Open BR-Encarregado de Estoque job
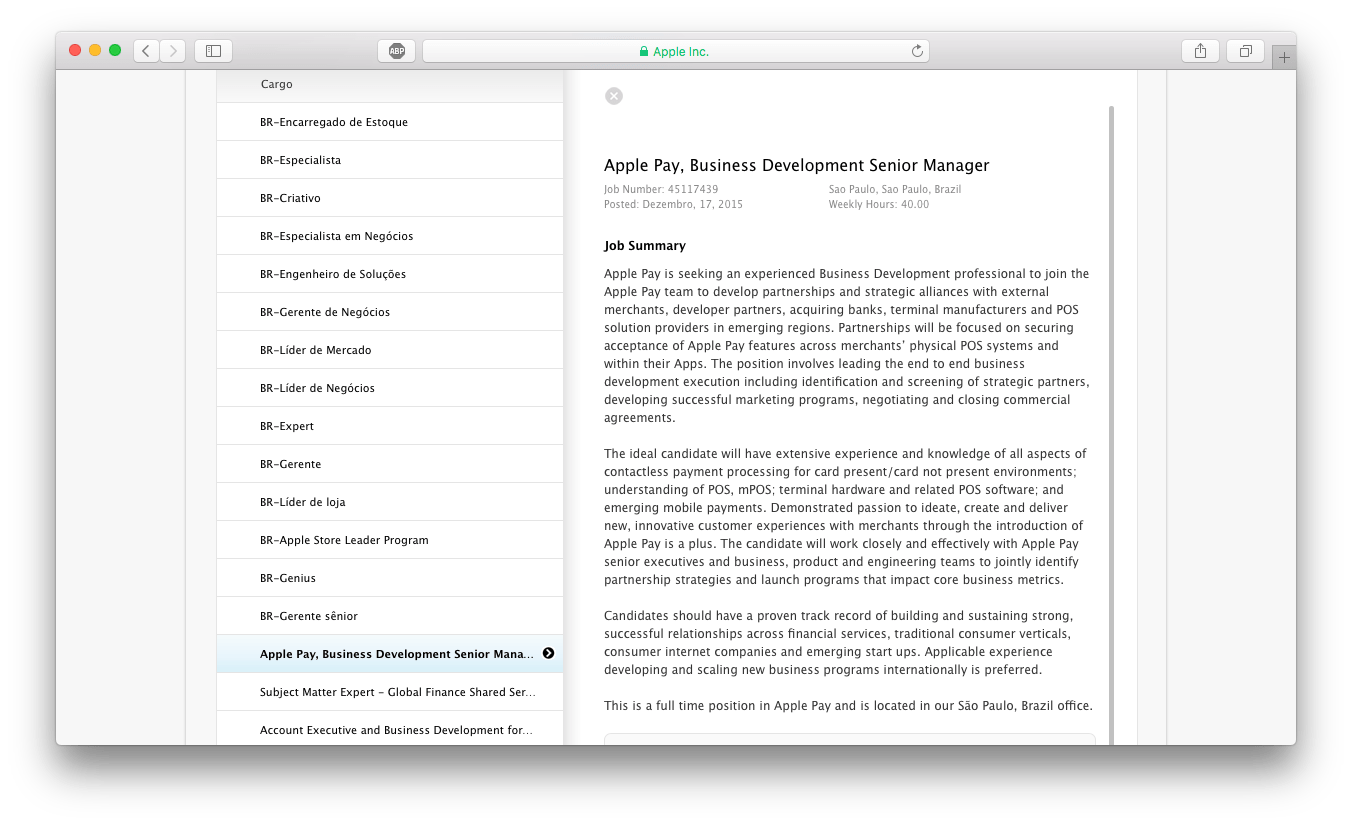Viewport: 1352px width, 825px height. (x=390, y=122)
